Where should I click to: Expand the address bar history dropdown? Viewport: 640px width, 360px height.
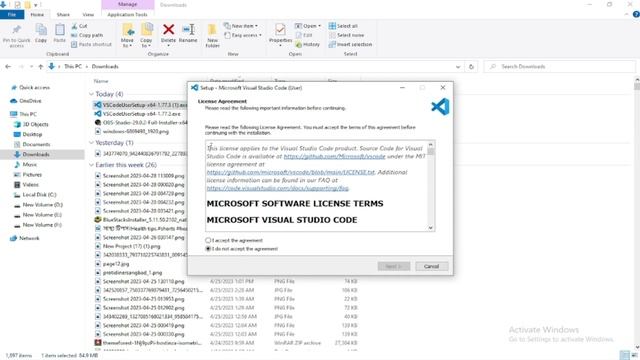tap(458, 67)
